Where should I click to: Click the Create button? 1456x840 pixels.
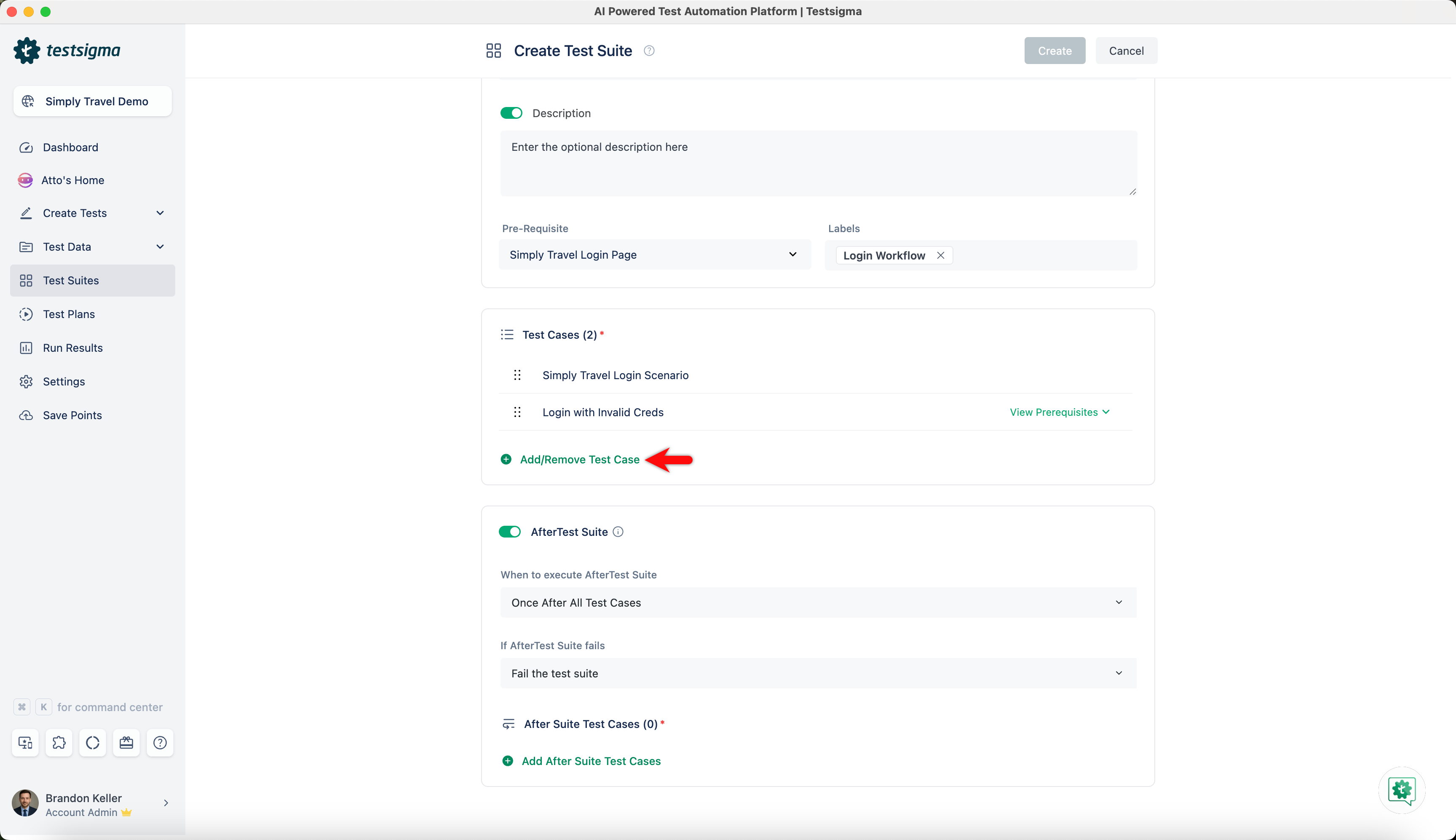click(1054, 51)
